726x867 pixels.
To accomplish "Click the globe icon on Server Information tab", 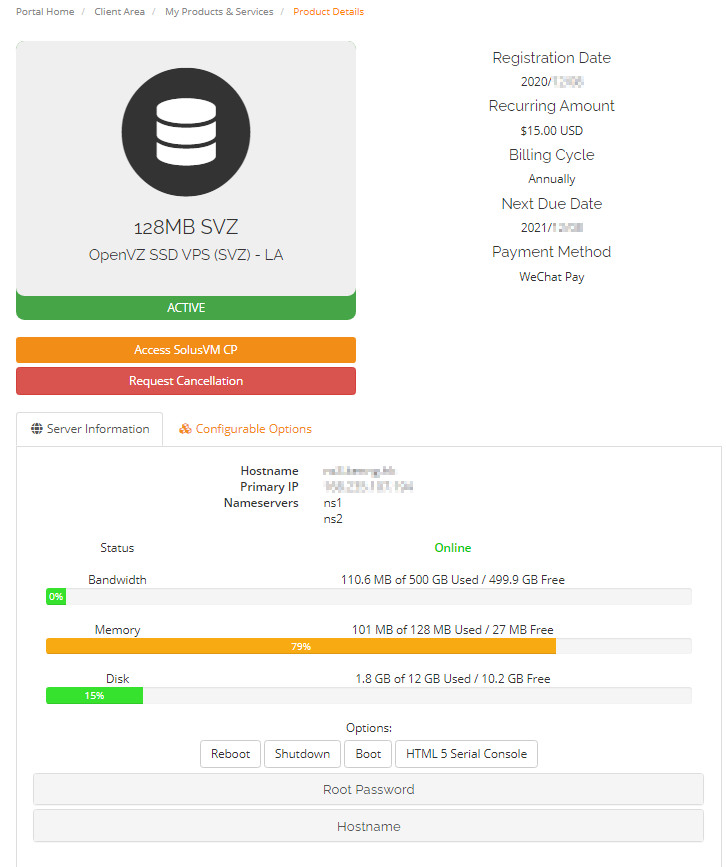I will click(37, 429).
